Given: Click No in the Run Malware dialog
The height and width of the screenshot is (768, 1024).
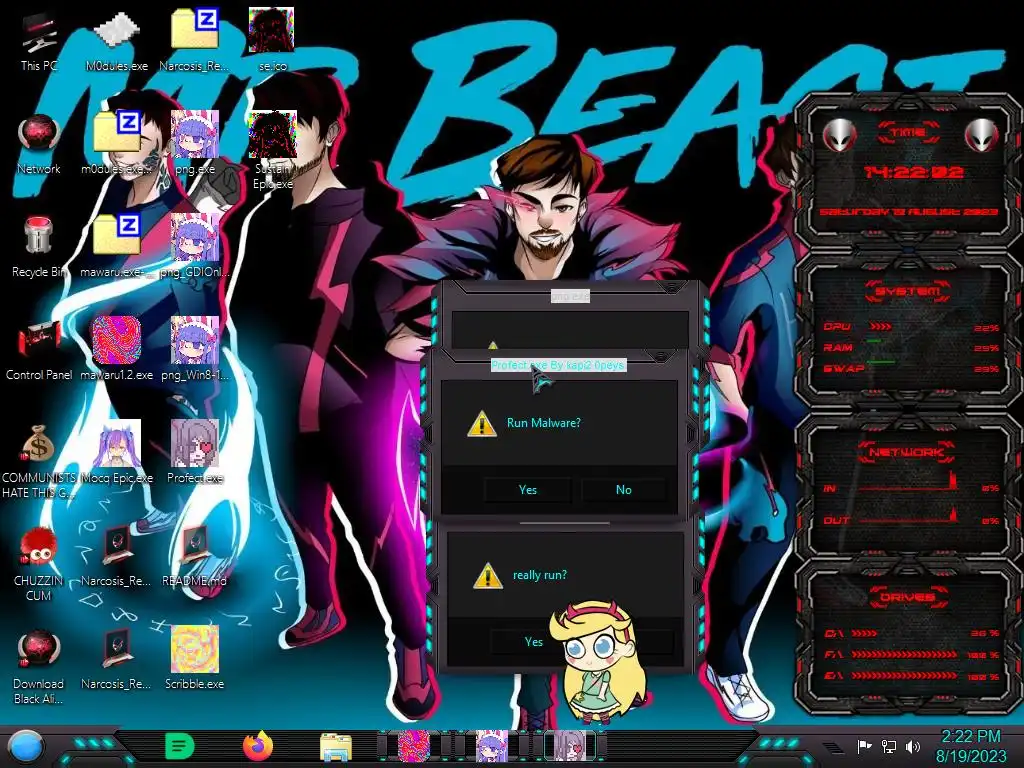Looking at the screenshot, I should tap(624, 489).
